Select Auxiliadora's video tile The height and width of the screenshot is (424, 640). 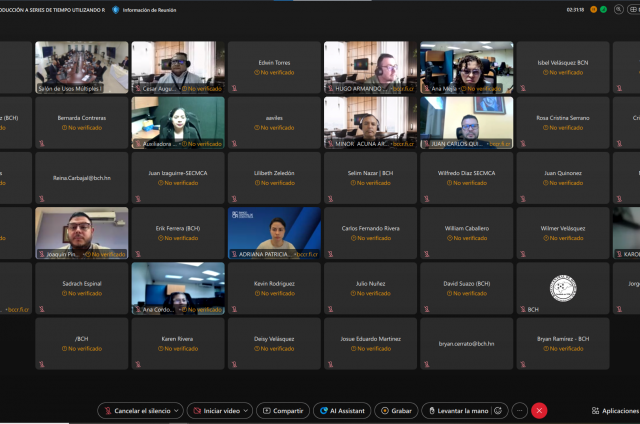point(178,122)
